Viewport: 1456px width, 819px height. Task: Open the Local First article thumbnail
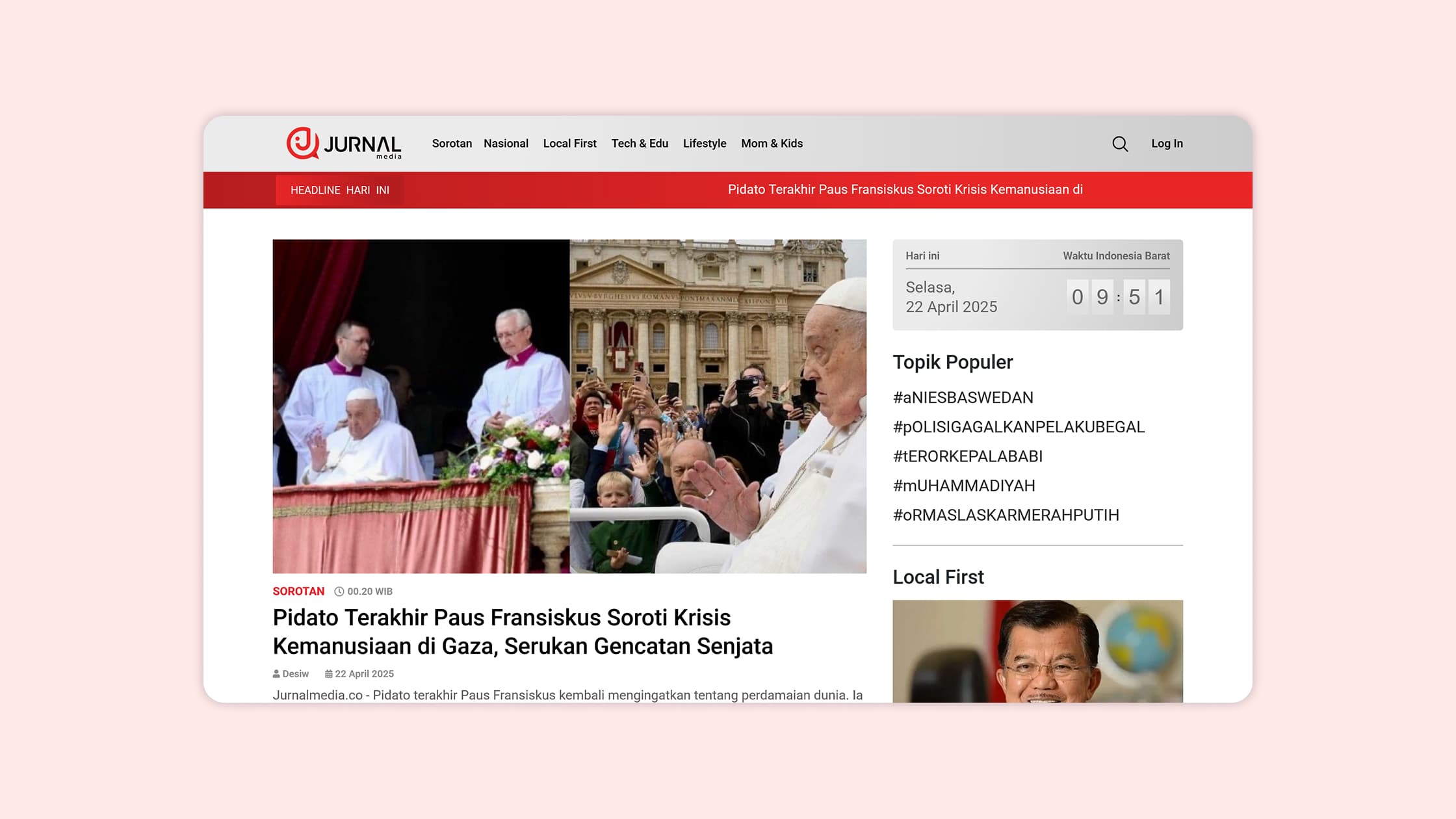click(1037, 651)
